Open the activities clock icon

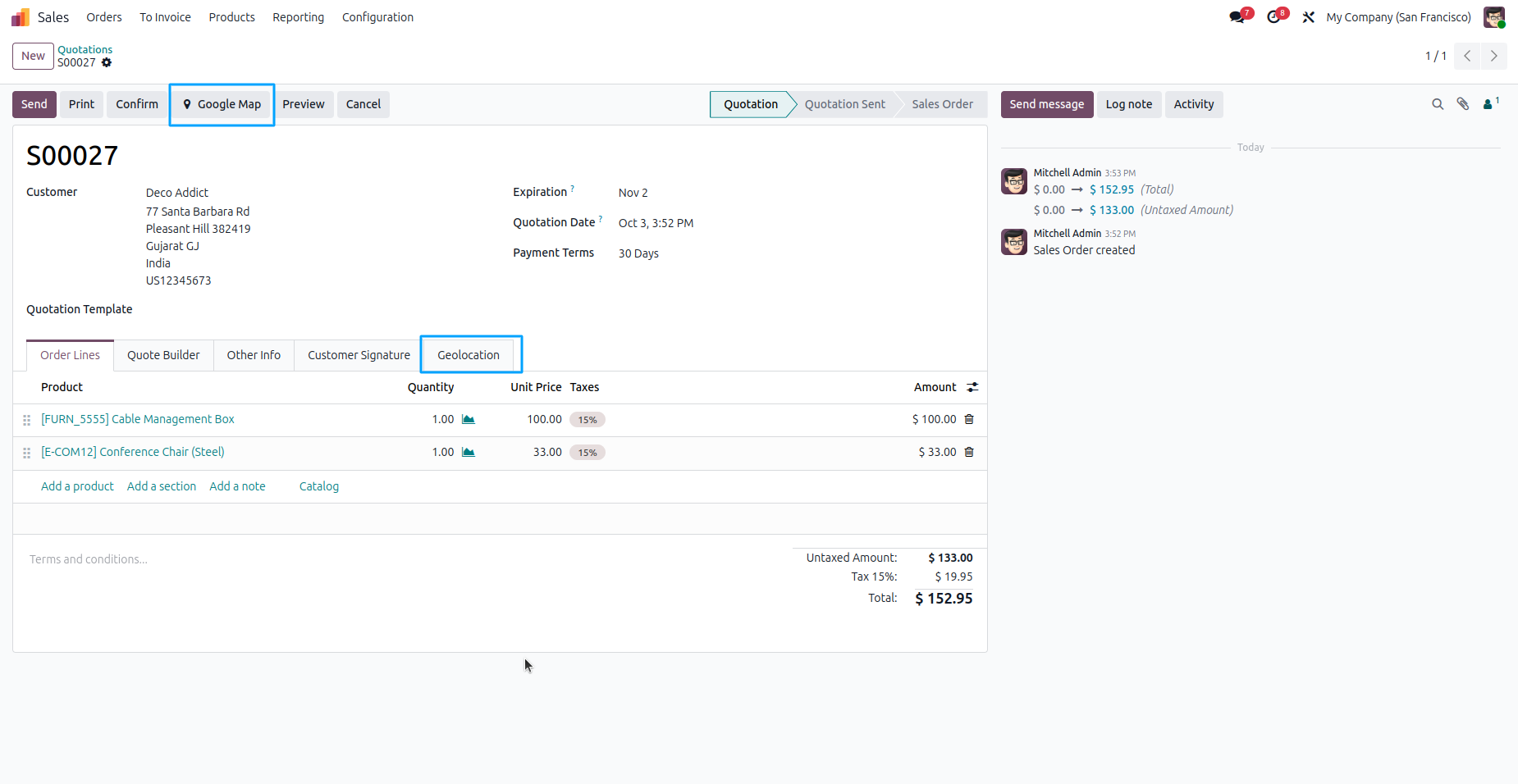(1273, 17)
